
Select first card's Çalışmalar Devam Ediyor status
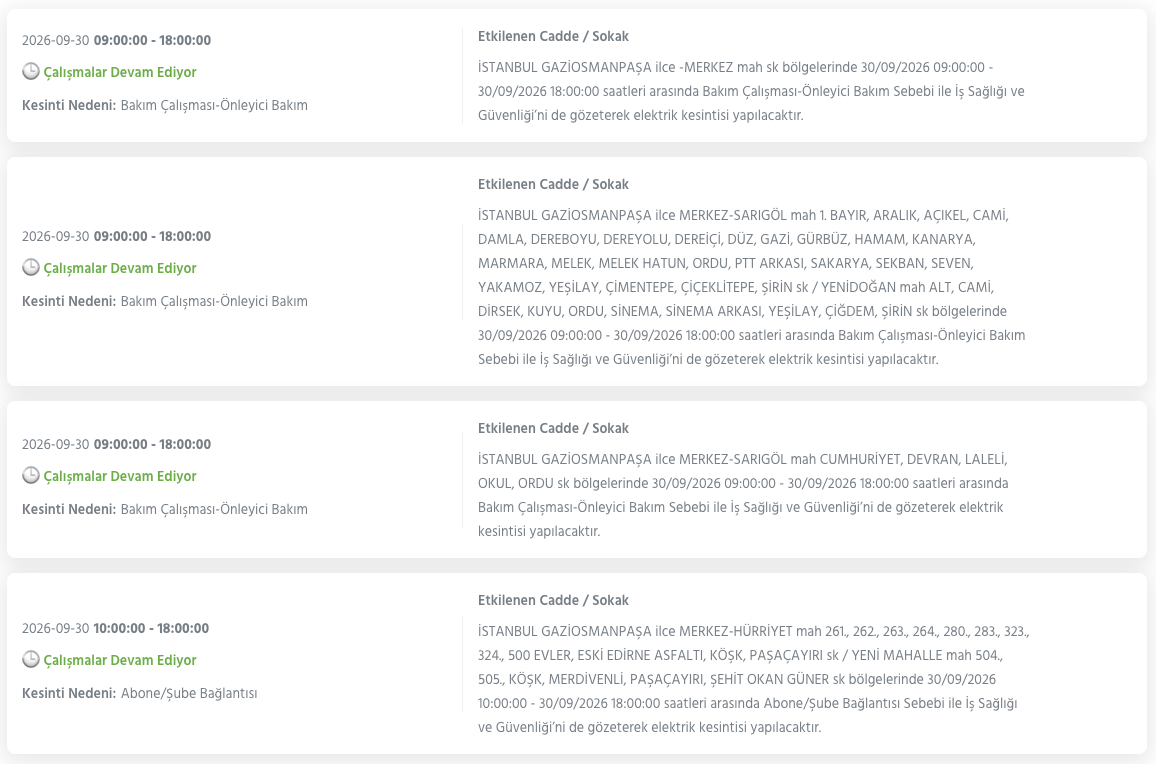(x=119, y=72)
